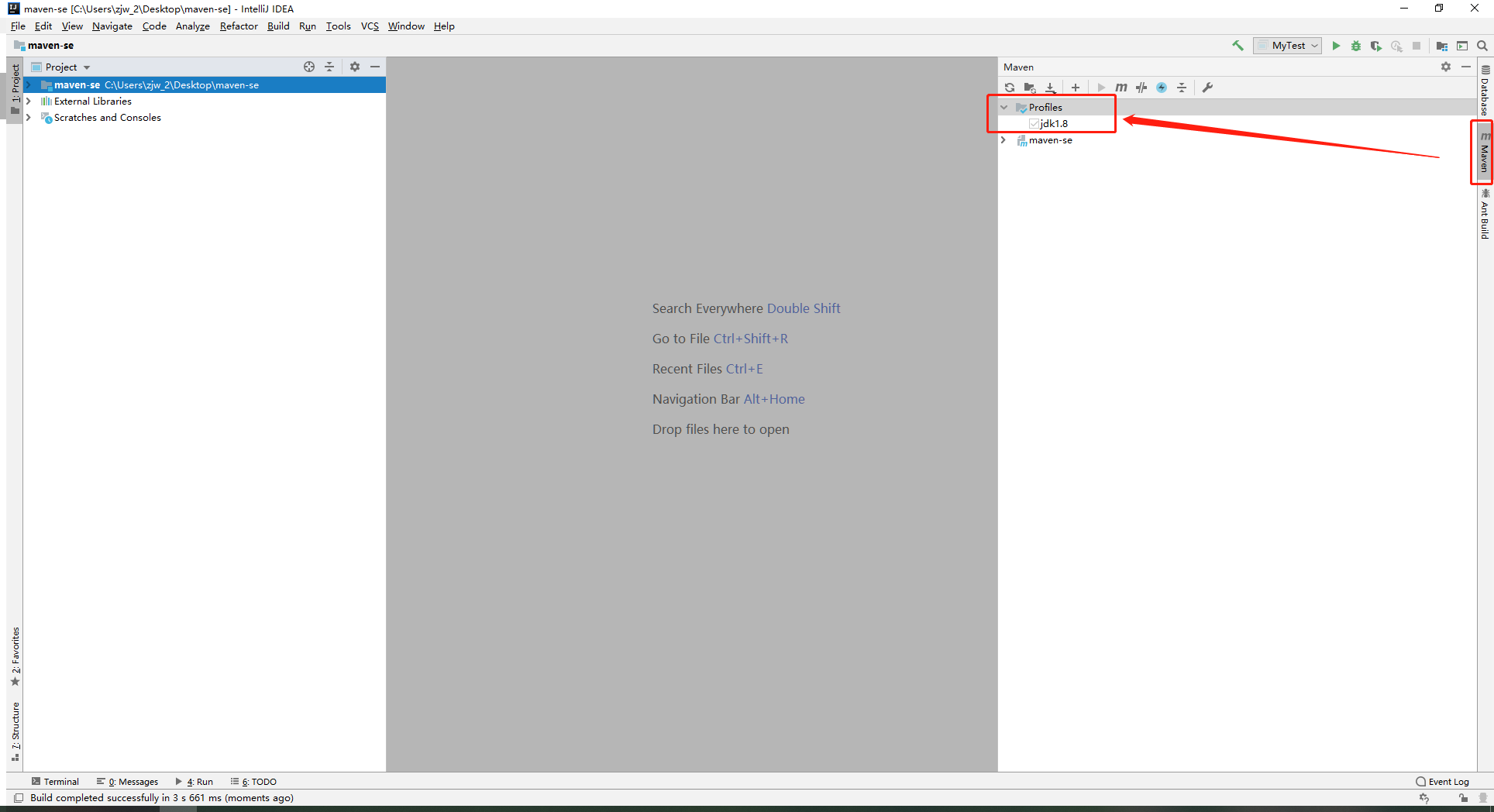
Task: Collapse the Profiles node in Maven panel
Action: click(1004, 108)
